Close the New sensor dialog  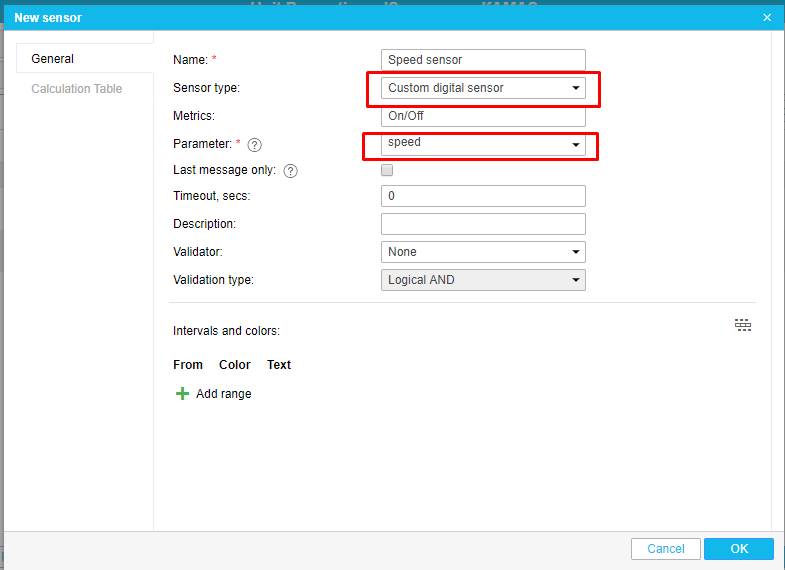tap(767, 18)
